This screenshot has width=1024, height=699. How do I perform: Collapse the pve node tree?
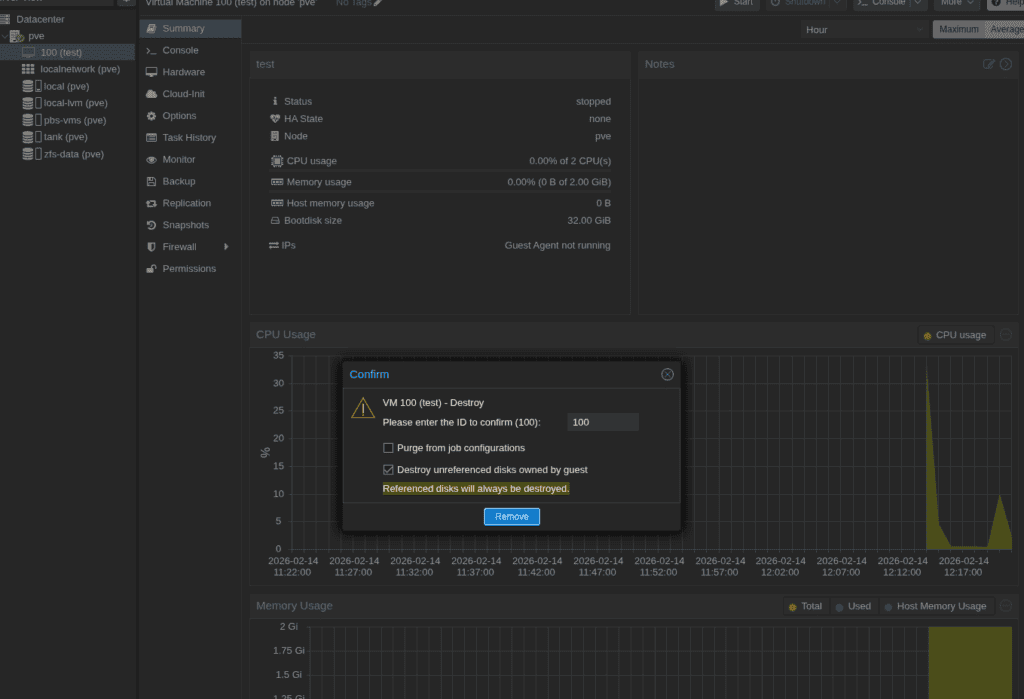tap(5, 36)
